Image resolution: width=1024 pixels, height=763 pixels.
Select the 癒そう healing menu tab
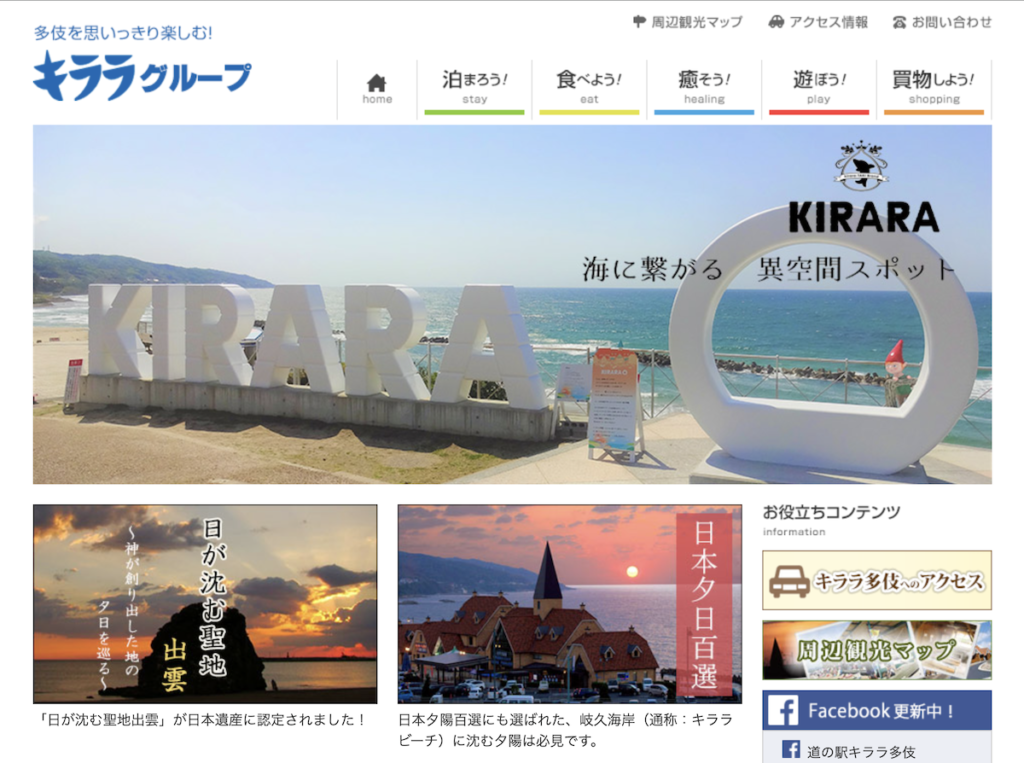704,88
